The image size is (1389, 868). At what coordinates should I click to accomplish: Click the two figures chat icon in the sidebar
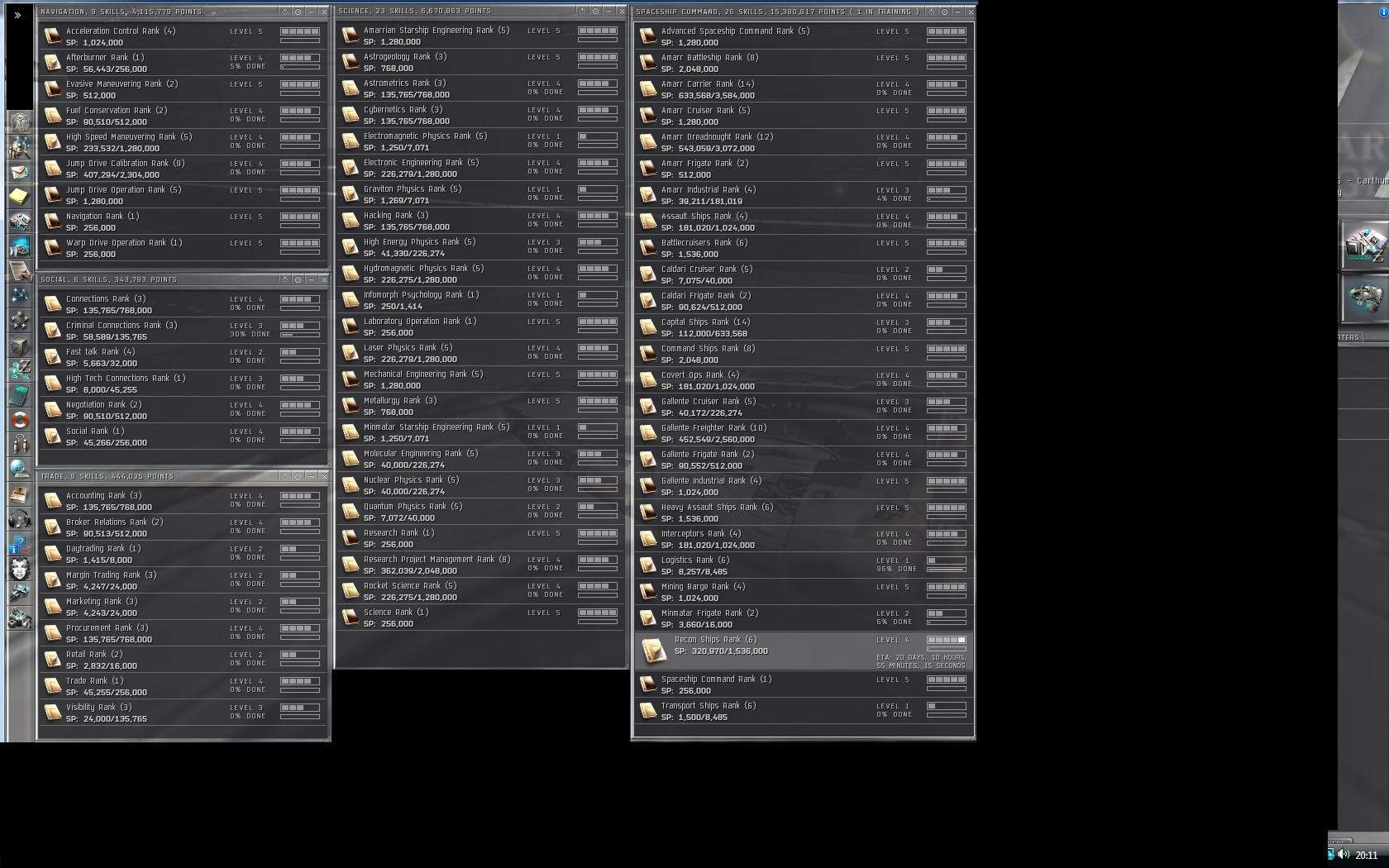coord(21,445)
